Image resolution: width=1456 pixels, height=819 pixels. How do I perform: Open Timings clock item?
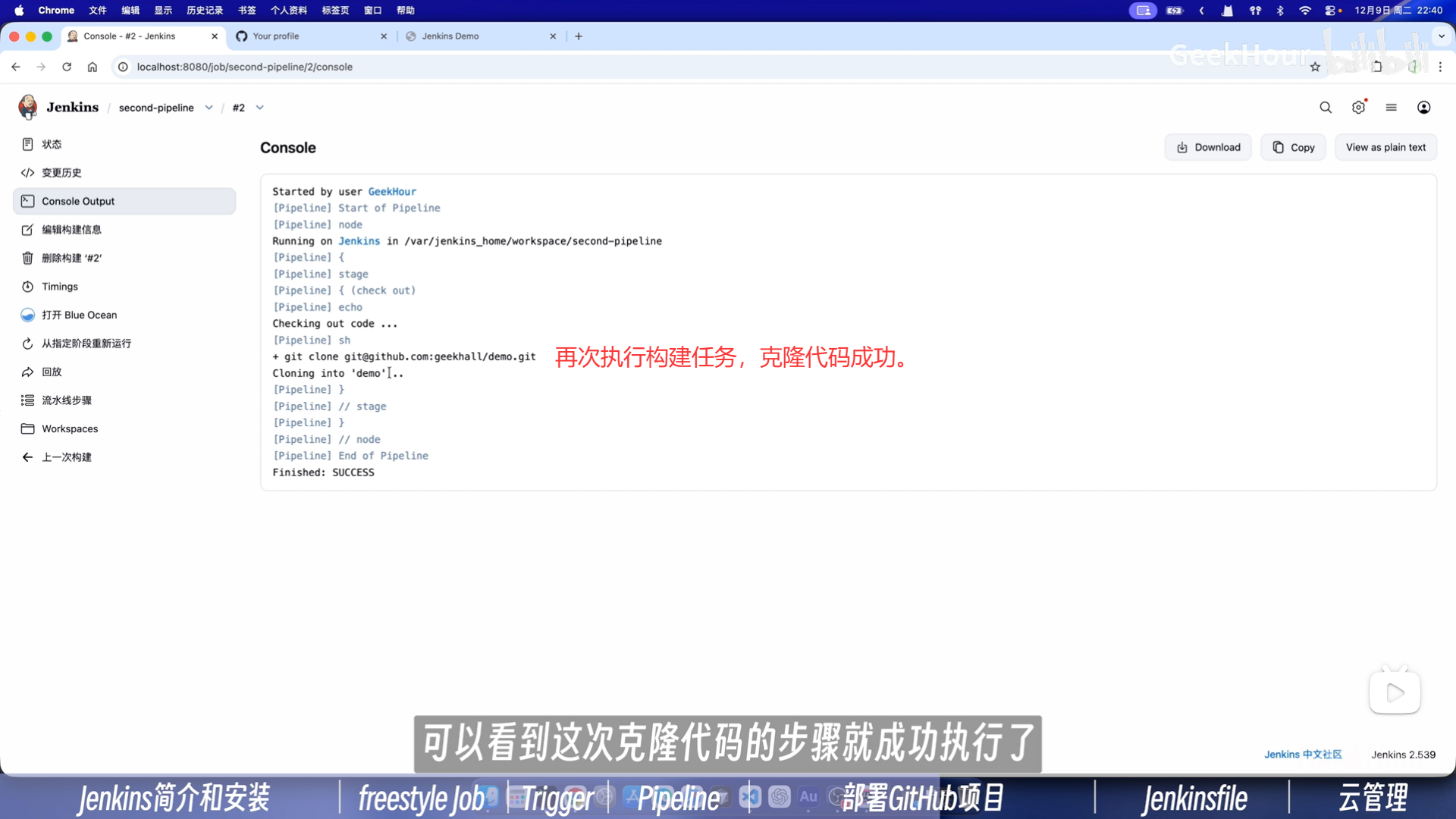[x=59, y=287]
